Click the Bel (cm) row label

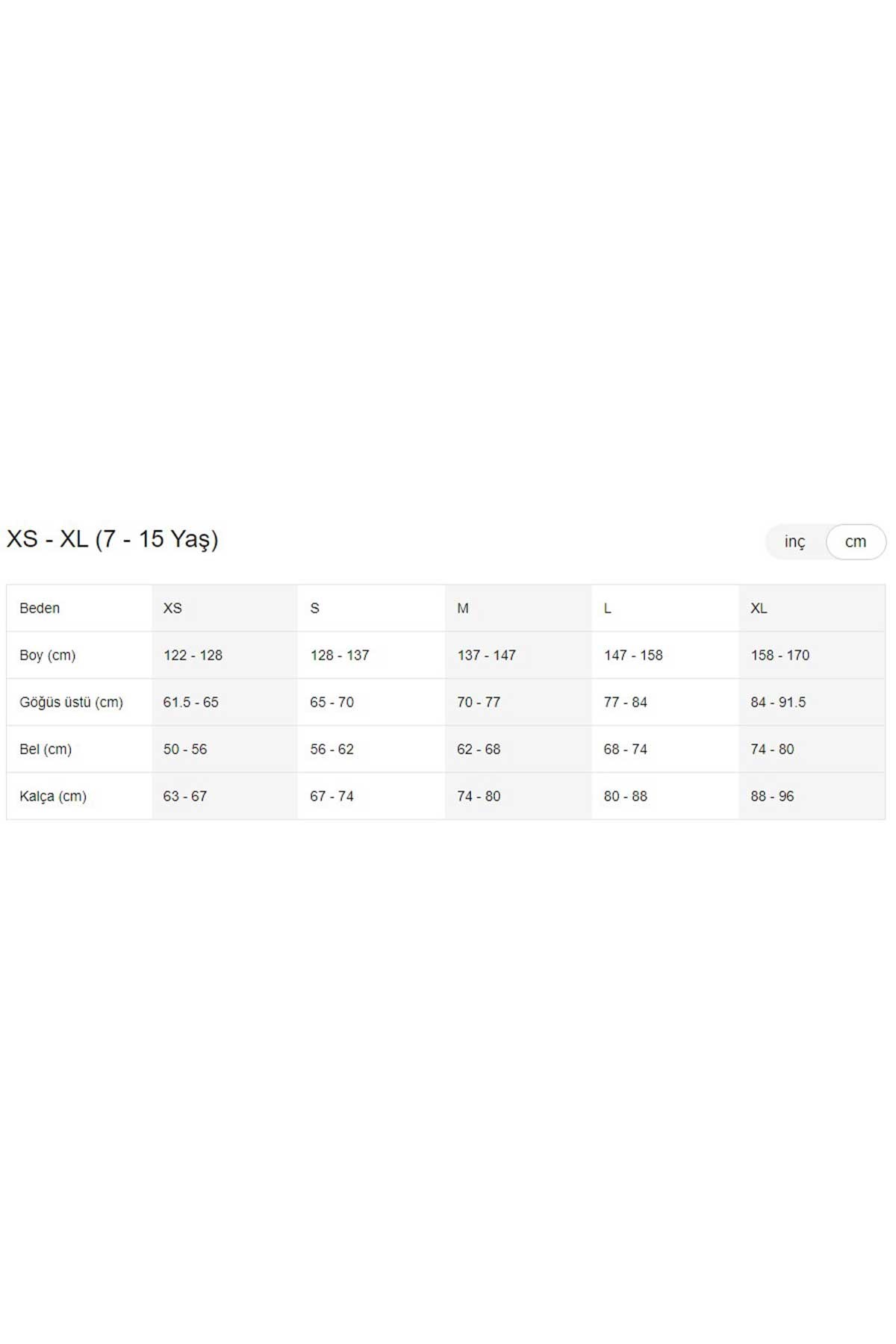click(46, 750)
